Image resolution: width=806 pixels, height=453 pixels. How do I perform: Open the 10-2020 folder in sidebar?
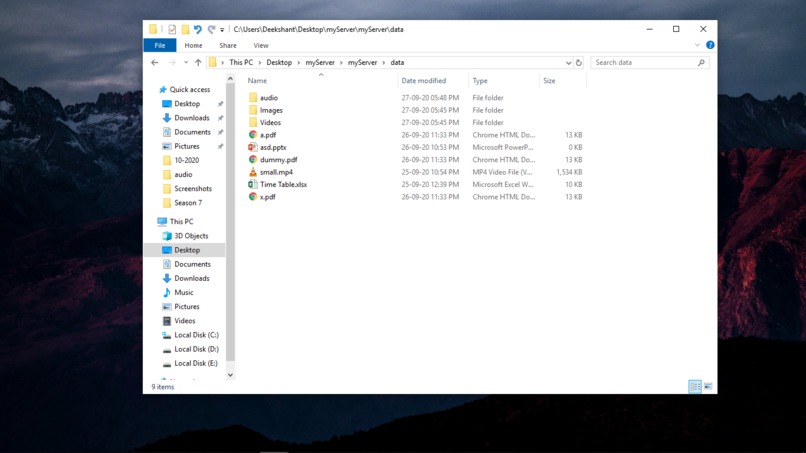coord(186,160)
